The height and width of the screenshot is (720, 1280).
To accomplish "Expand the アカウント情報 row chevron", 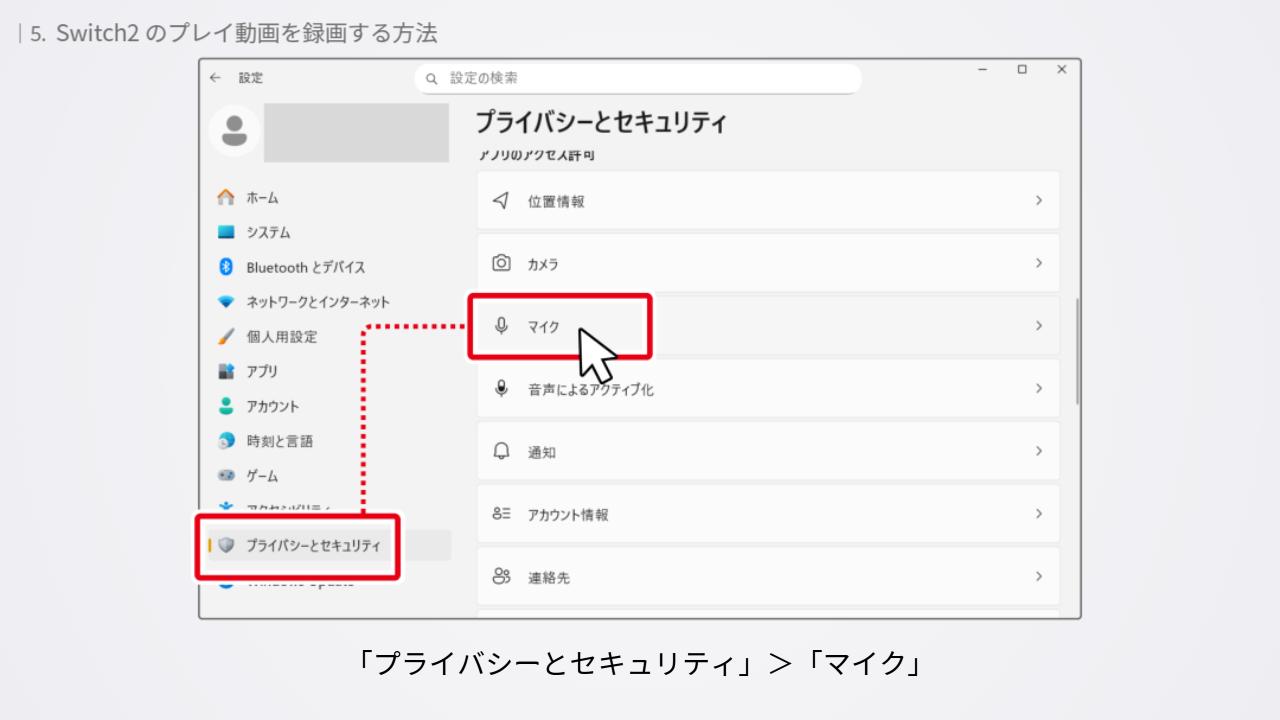I will click(x=1039, y=514).
